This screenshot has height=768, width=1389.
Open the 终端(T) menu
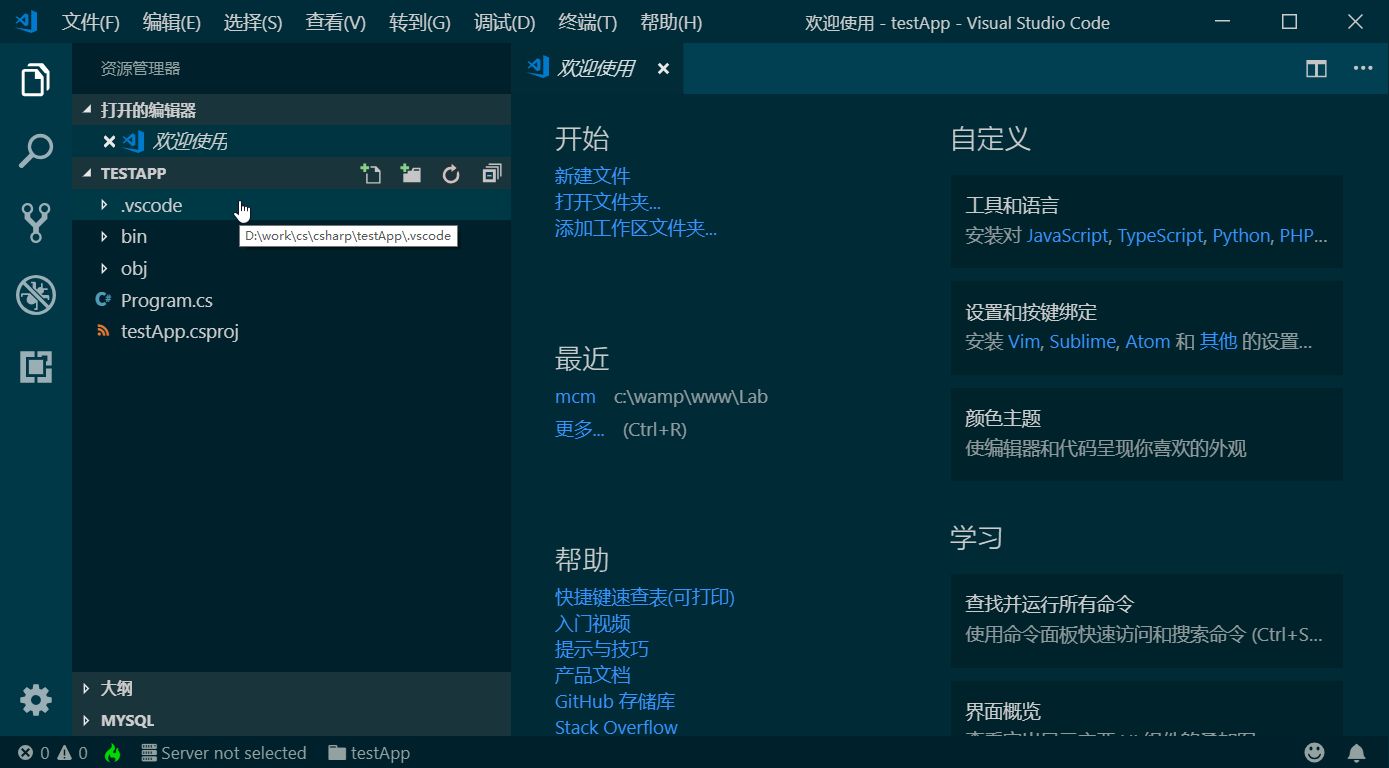coord(587,22)
